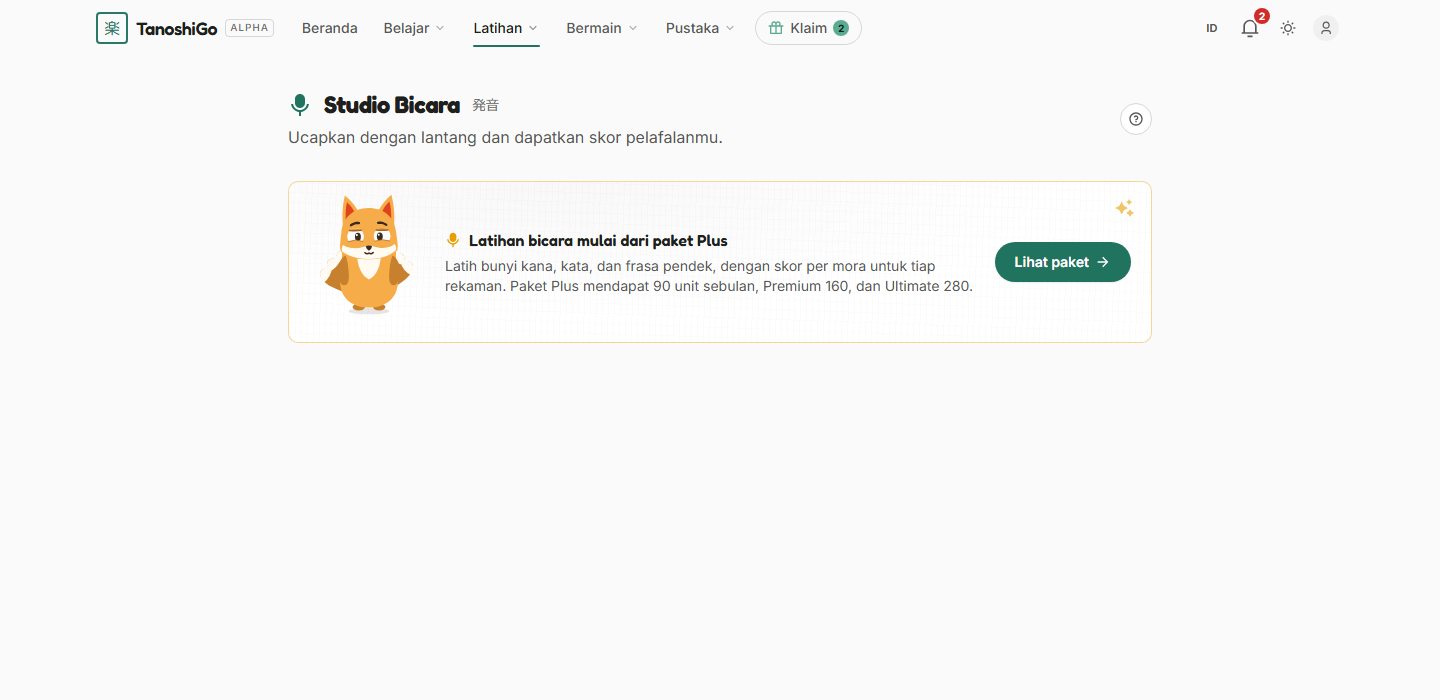The image size is (1440, 700).
Task: Click the help question mark icon
Action: 1136,119
